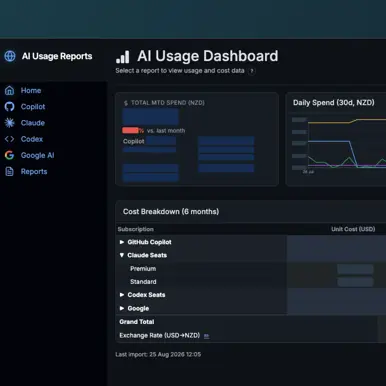Open the Reports section
The height and width of the screenshot is (386, 386).
click(34, 172)
